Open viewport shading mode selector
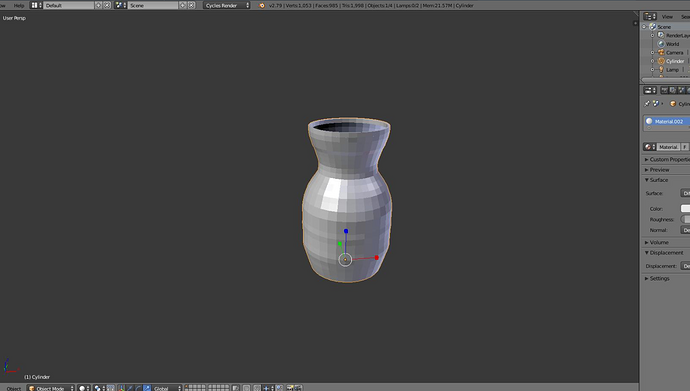 tap(84, 388)
